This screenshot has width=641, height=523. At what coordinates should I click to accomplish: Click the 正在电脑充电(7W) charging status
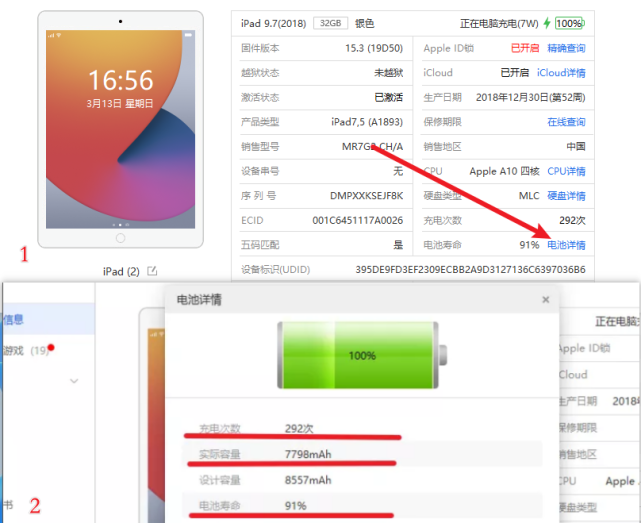click(499, 23)
